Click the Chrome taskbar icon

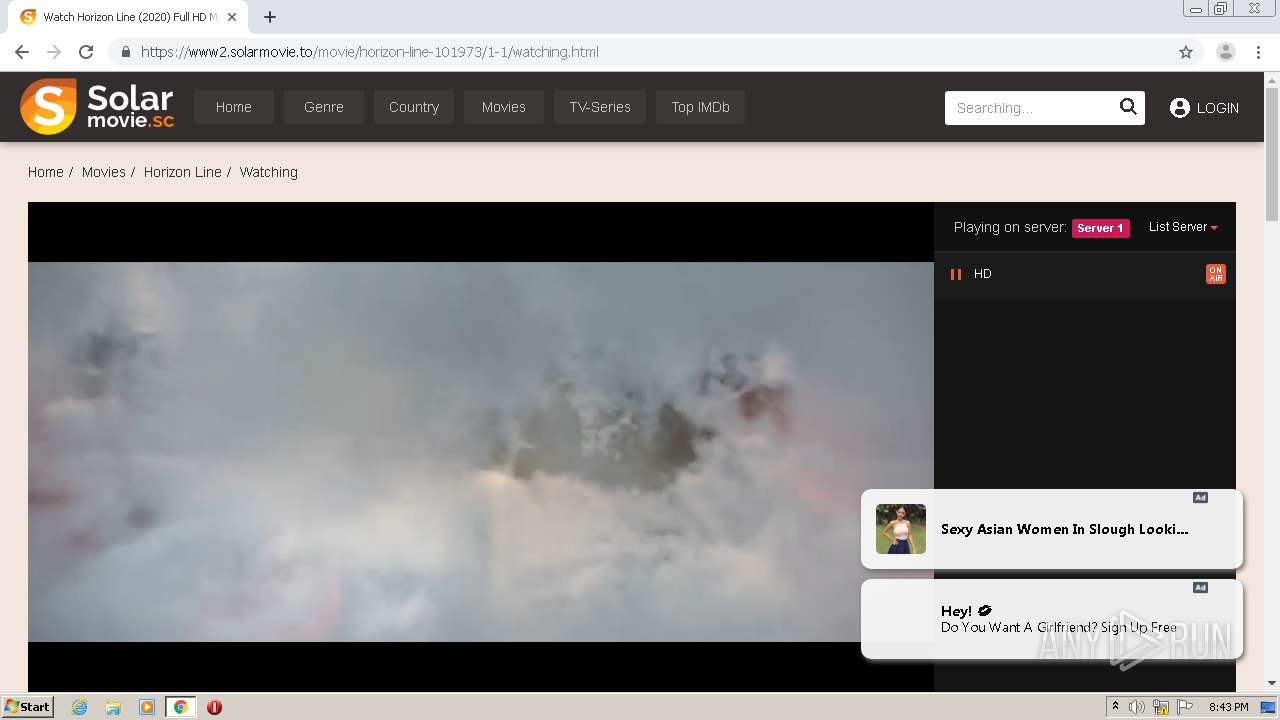(180, 707)
